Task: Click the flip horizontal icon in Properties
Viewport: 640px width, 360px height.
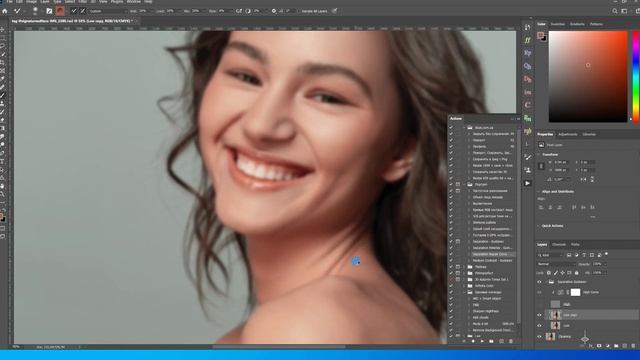Action: coord(583,179)
